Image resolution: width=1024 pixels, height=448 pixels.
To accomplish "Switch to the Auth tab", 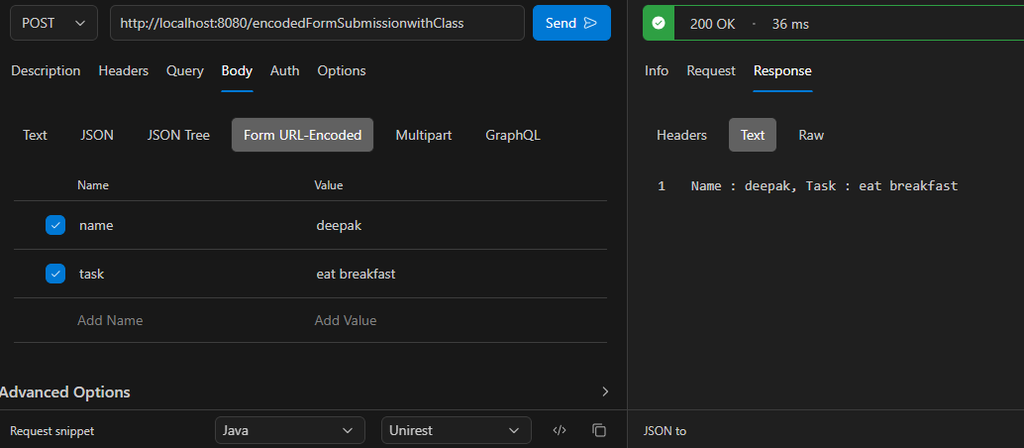I will (x=285, y=71).
